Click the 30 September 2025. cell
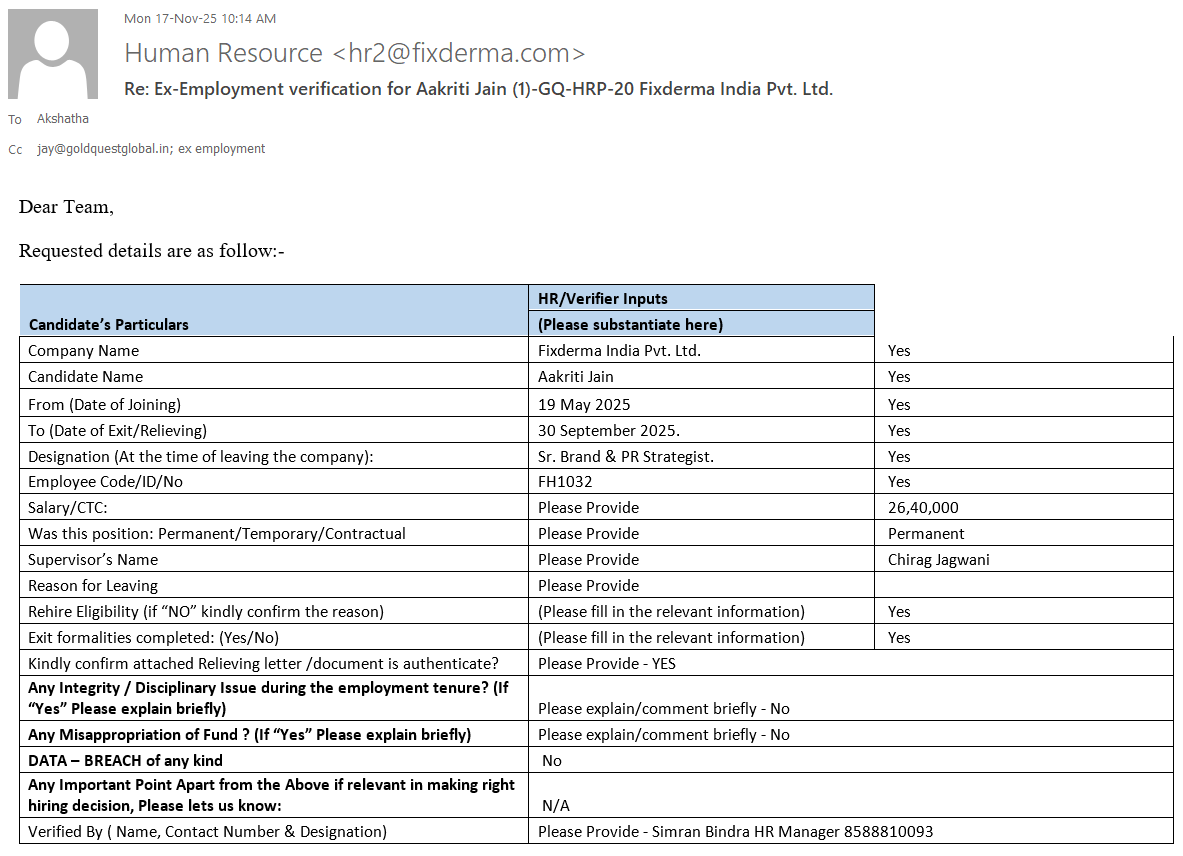1183x856 pixels. [702, 430]
